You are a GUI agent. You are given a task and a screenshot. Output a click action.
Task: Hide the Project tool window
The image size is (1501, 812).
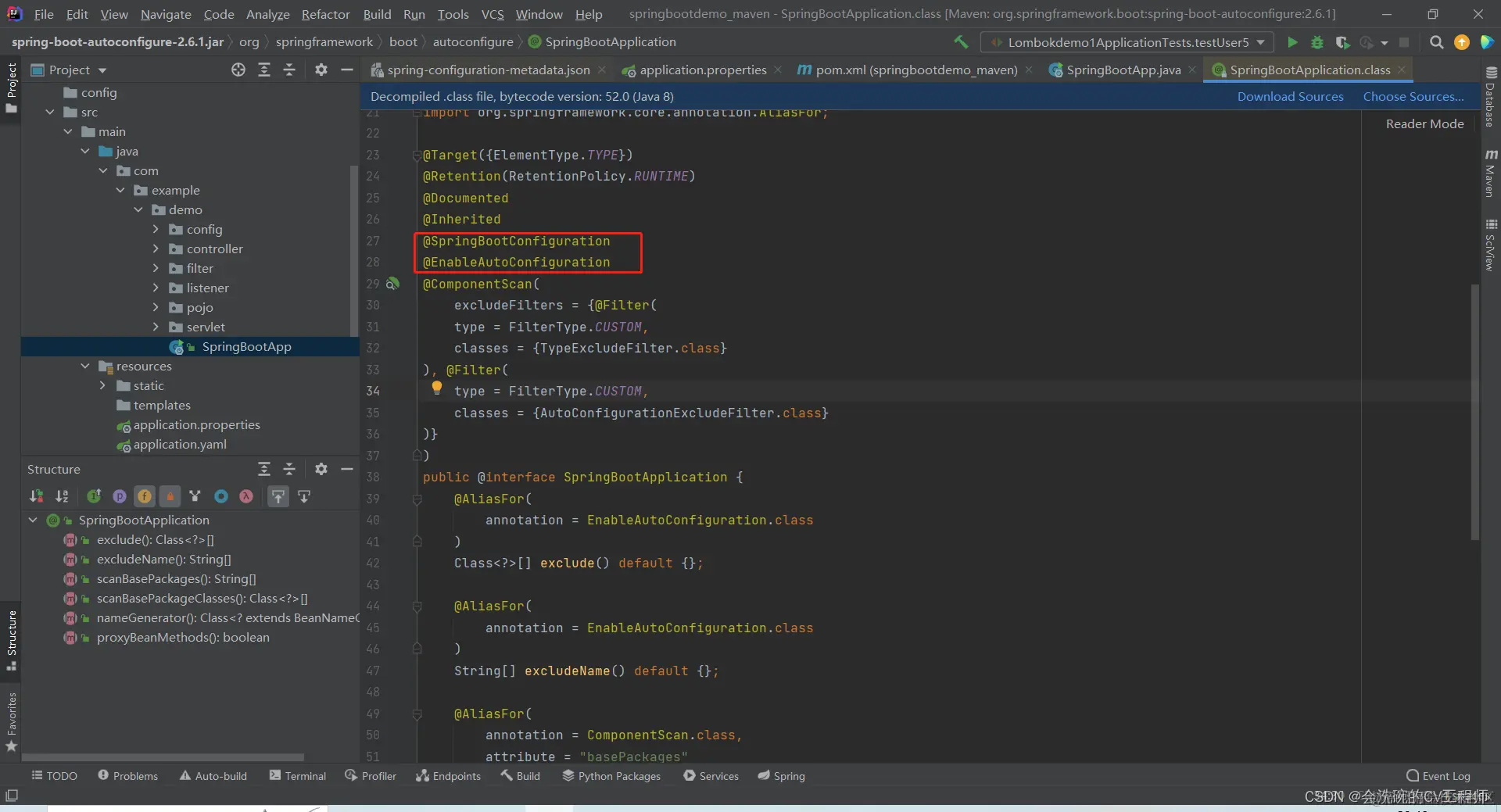tap(347, 70)
